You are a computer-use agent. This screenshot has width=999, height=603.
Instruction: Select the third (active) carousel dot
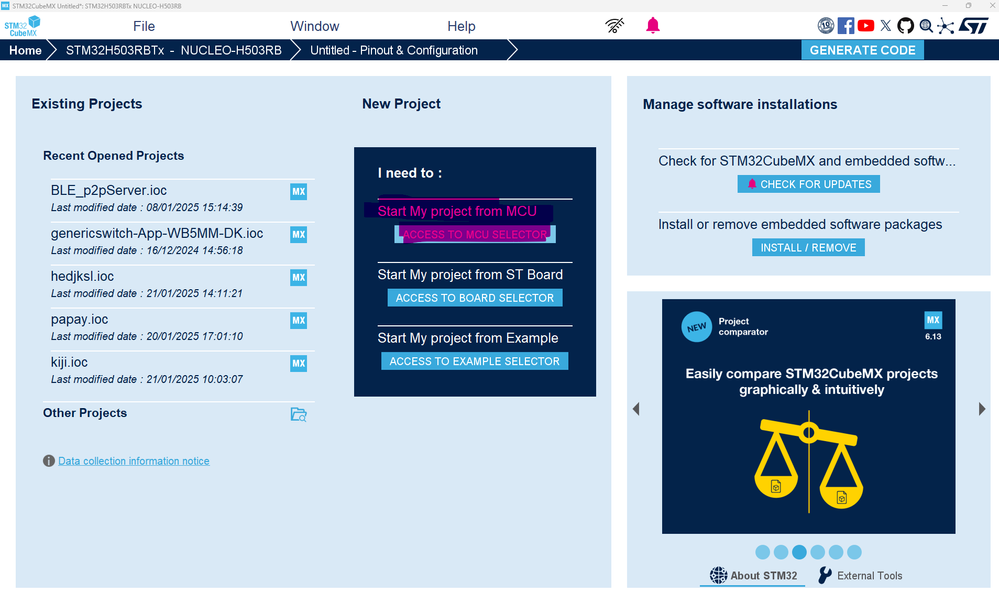click(800, 552)
